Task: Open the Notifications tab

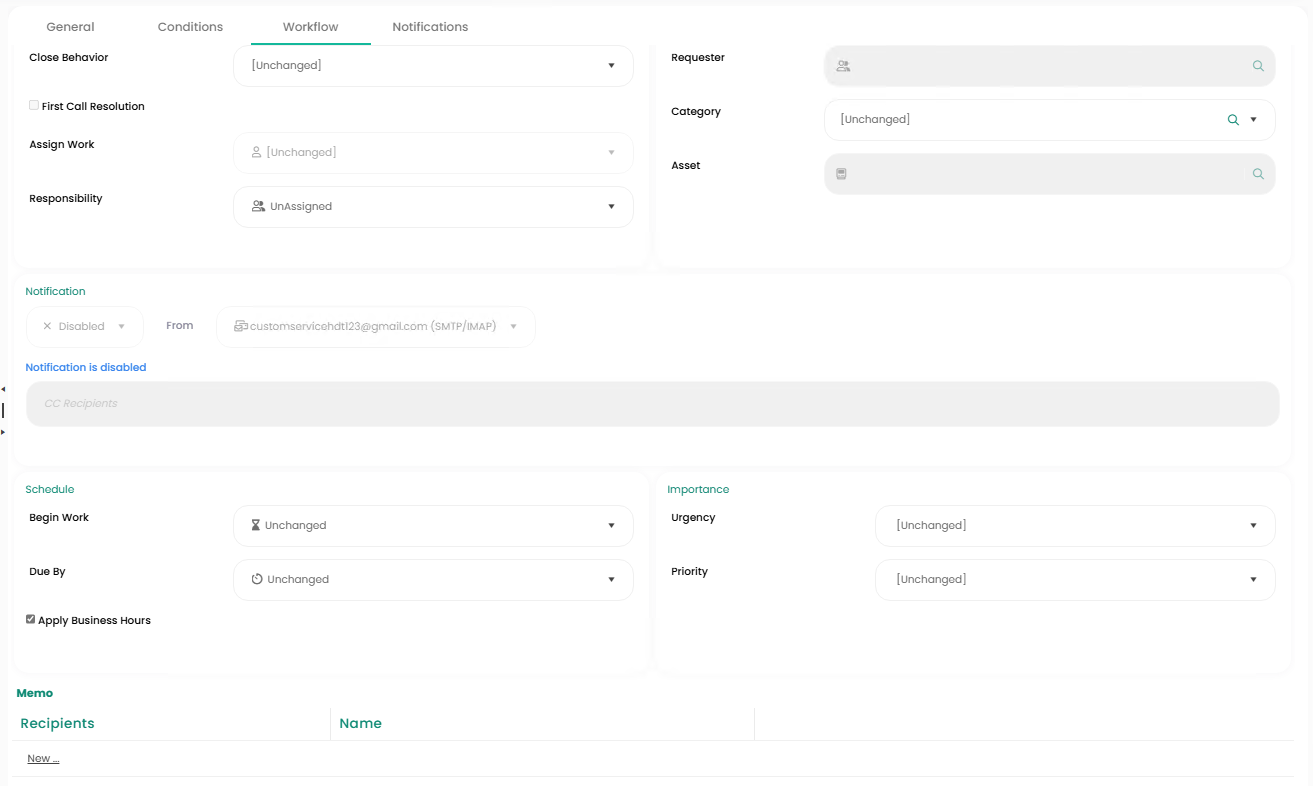Action: click(x=430, y=27)
